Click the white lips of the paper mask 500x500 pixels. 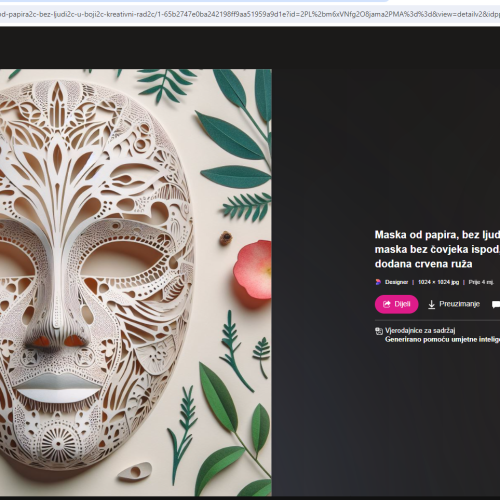tap(58, 389)
